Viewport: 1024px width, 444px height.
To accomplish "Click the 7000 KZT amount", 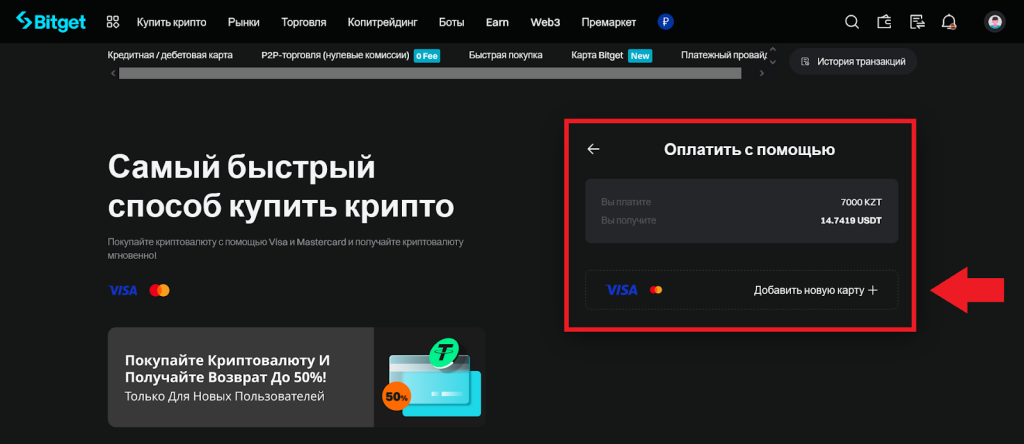I will 861,202.
